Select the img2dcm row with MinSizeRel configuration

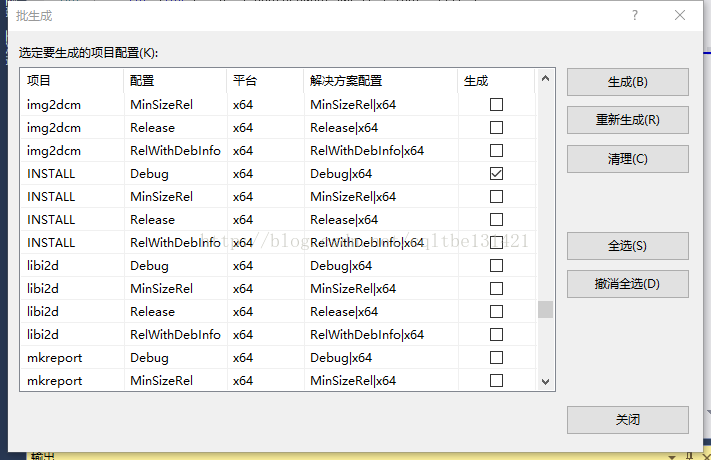point(278,105)
